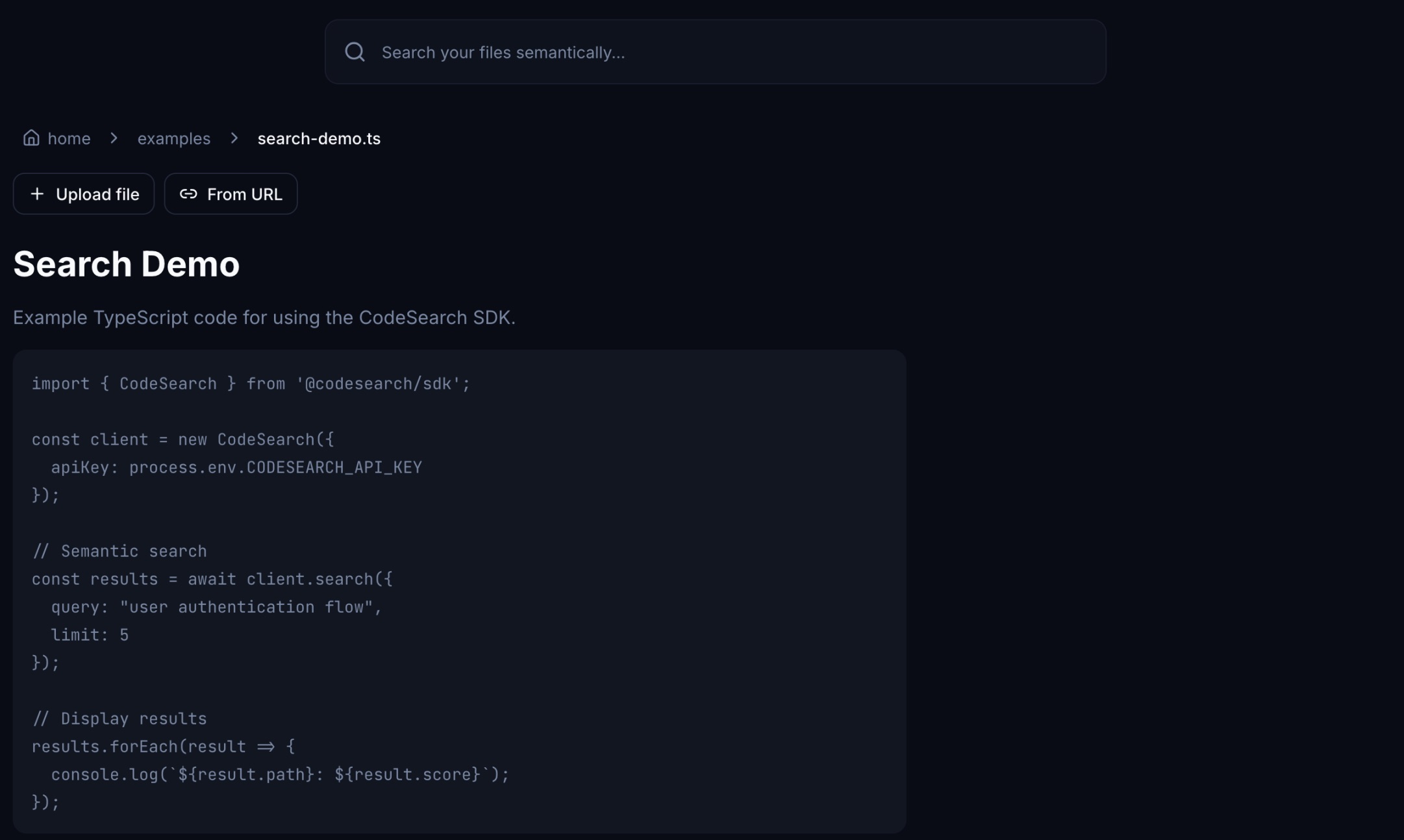Viewport: 1404px width, 840px height.
Task: Click the query user authentication flow line
Action: [x=216, y=607]
